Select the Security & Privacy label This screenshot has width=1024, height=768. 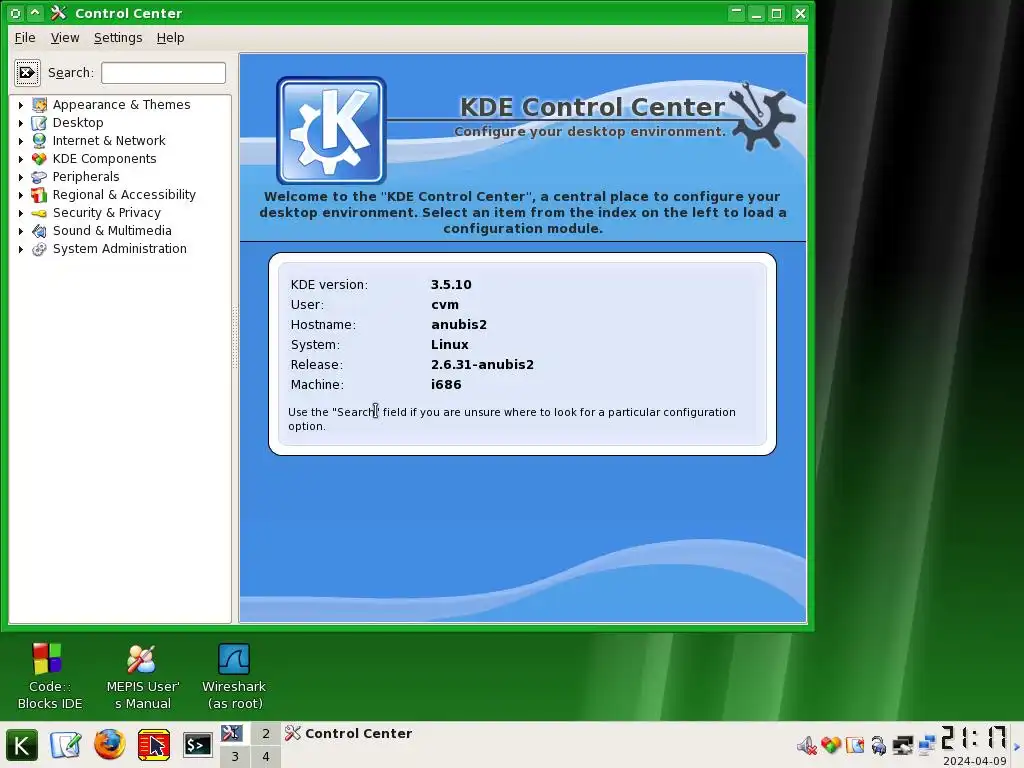(106, 213)
